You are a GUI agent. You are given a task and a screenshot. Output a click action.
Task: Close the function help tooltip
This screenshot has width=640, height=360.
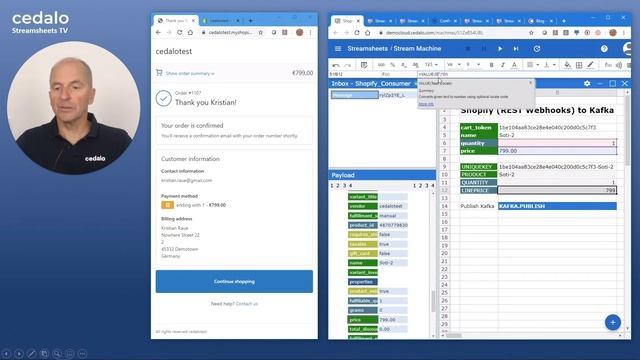531,83
